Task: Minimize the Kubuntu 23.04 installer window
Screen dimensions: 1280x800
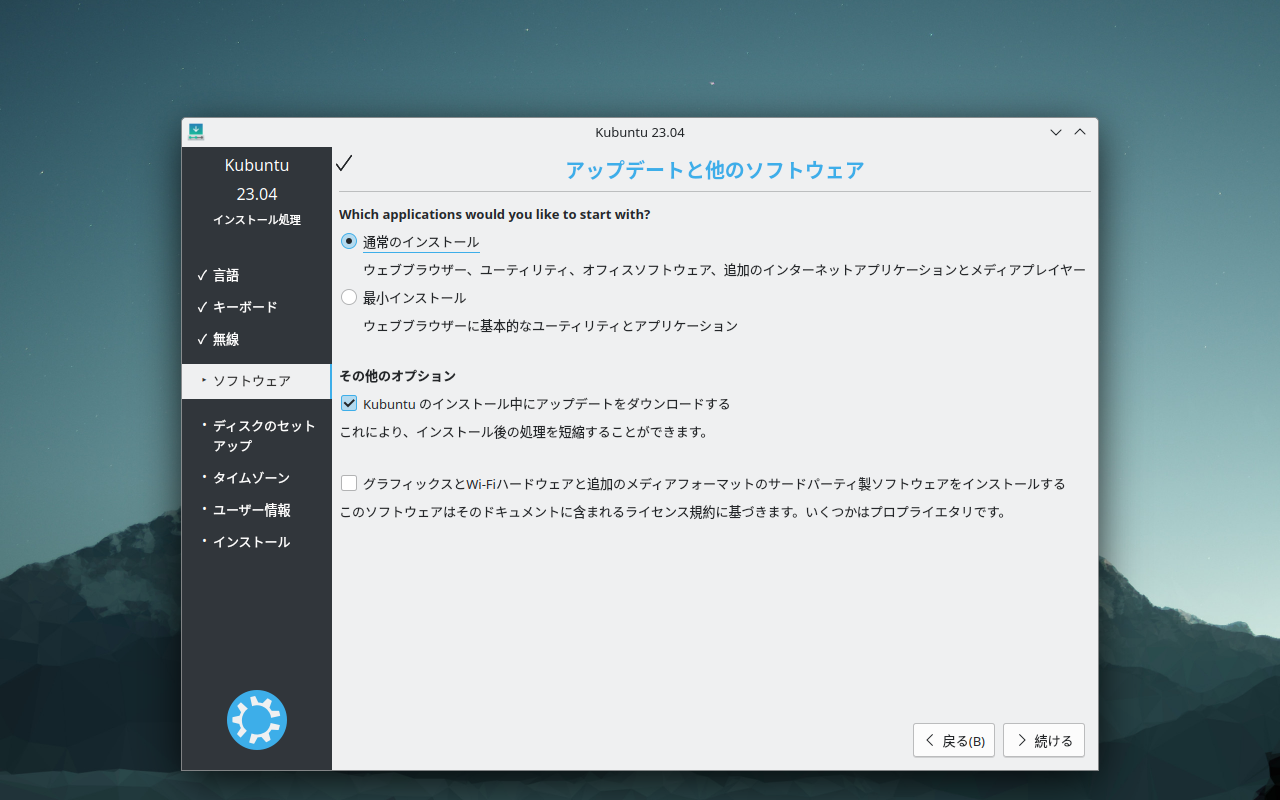Action: point(1055,132)
